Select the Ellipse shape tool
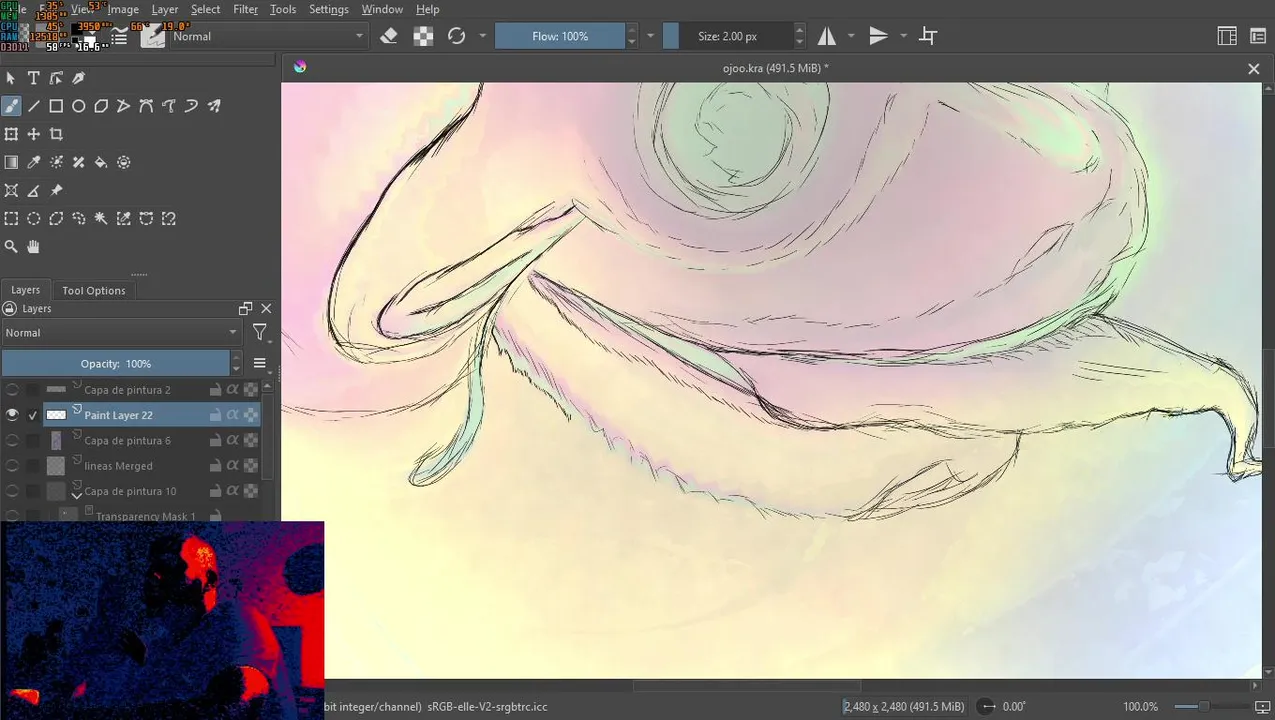Image resolution: width=1275 pixels, height=720 pixels. pyautogui.click(x=79, y=106)
